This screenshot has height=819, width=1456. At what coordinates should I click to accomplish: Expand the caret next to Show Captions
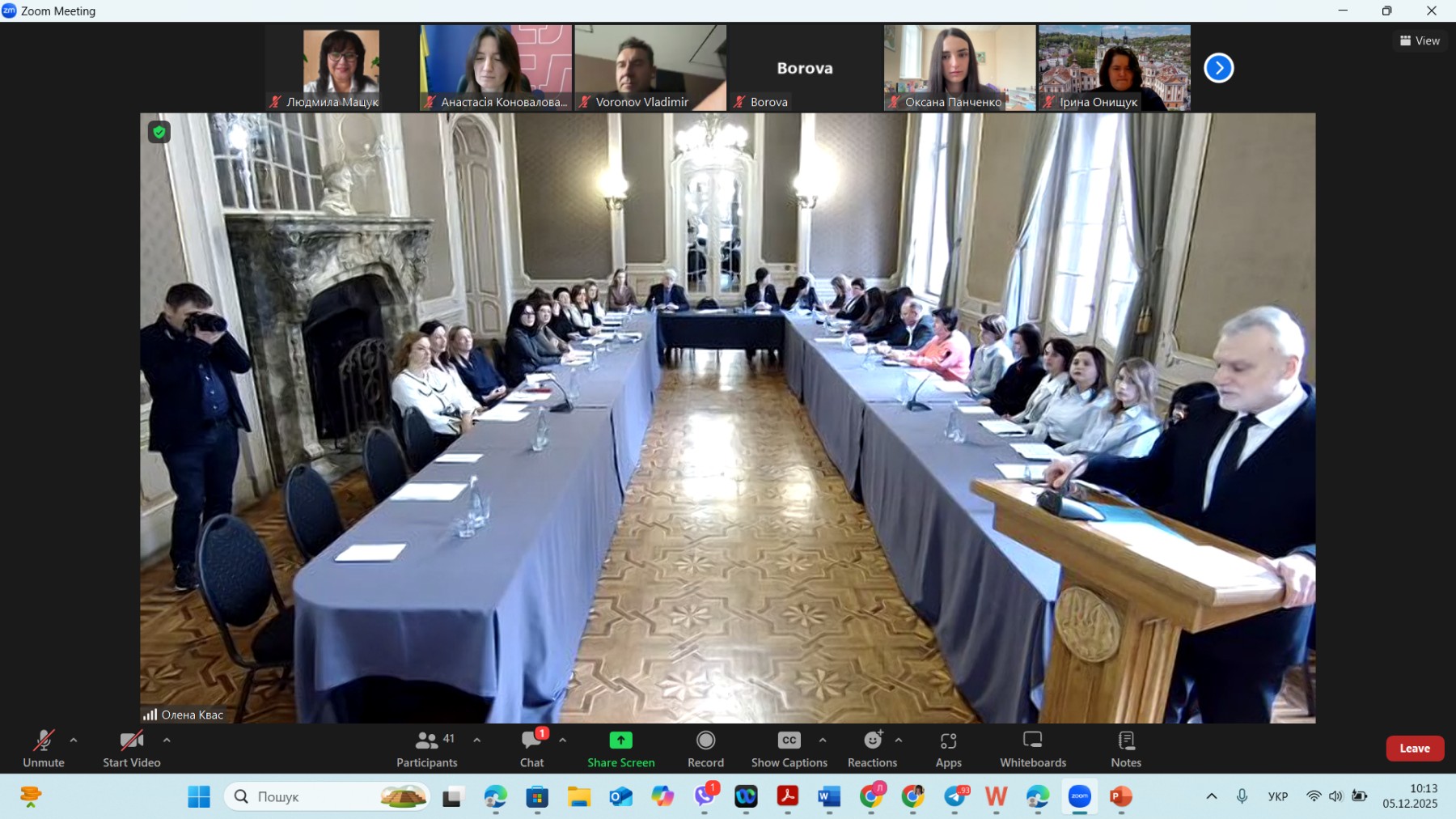pyautogui.click(x=823, y=740)
